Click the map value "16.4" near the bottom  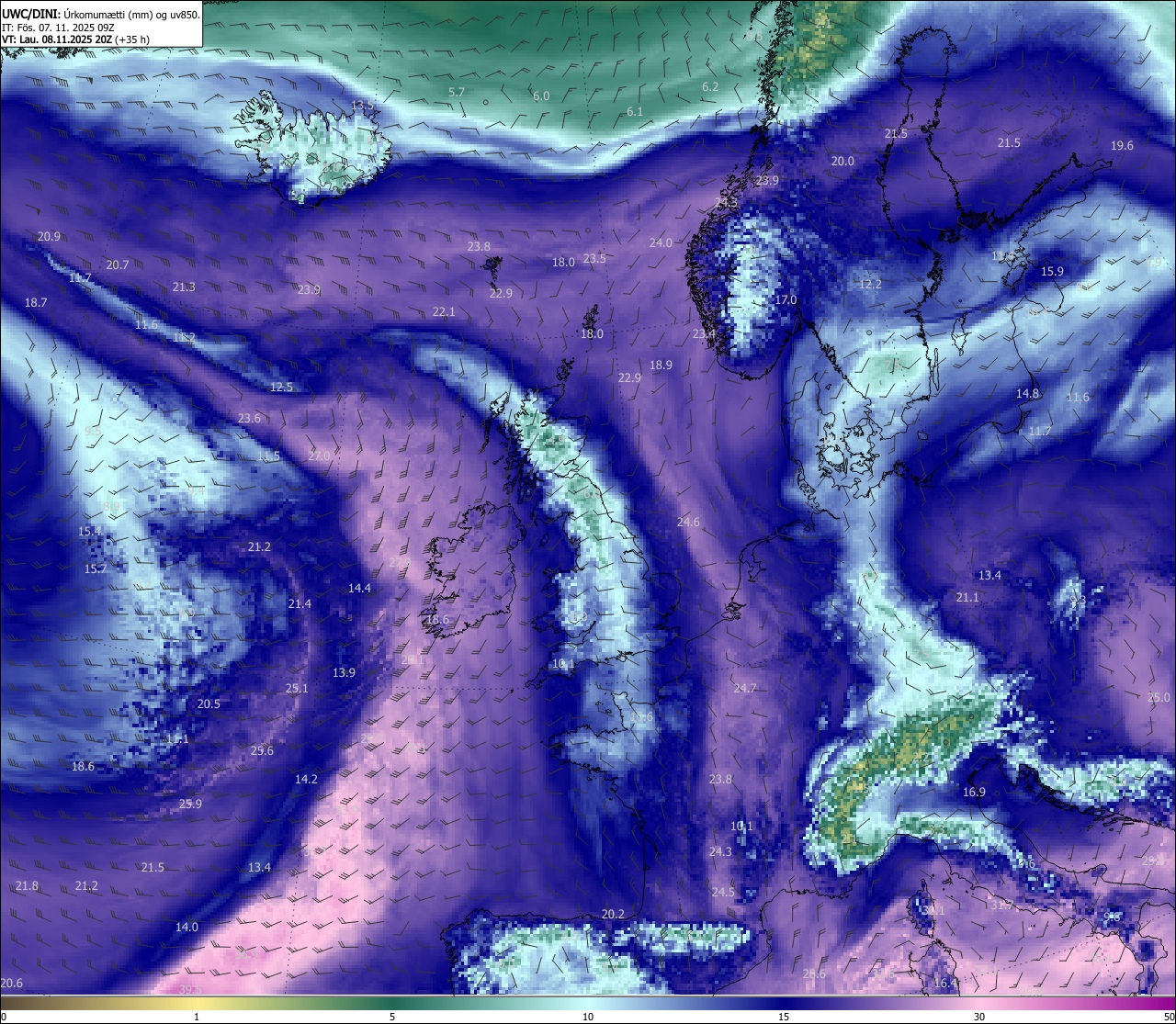[x=945, y=983]
